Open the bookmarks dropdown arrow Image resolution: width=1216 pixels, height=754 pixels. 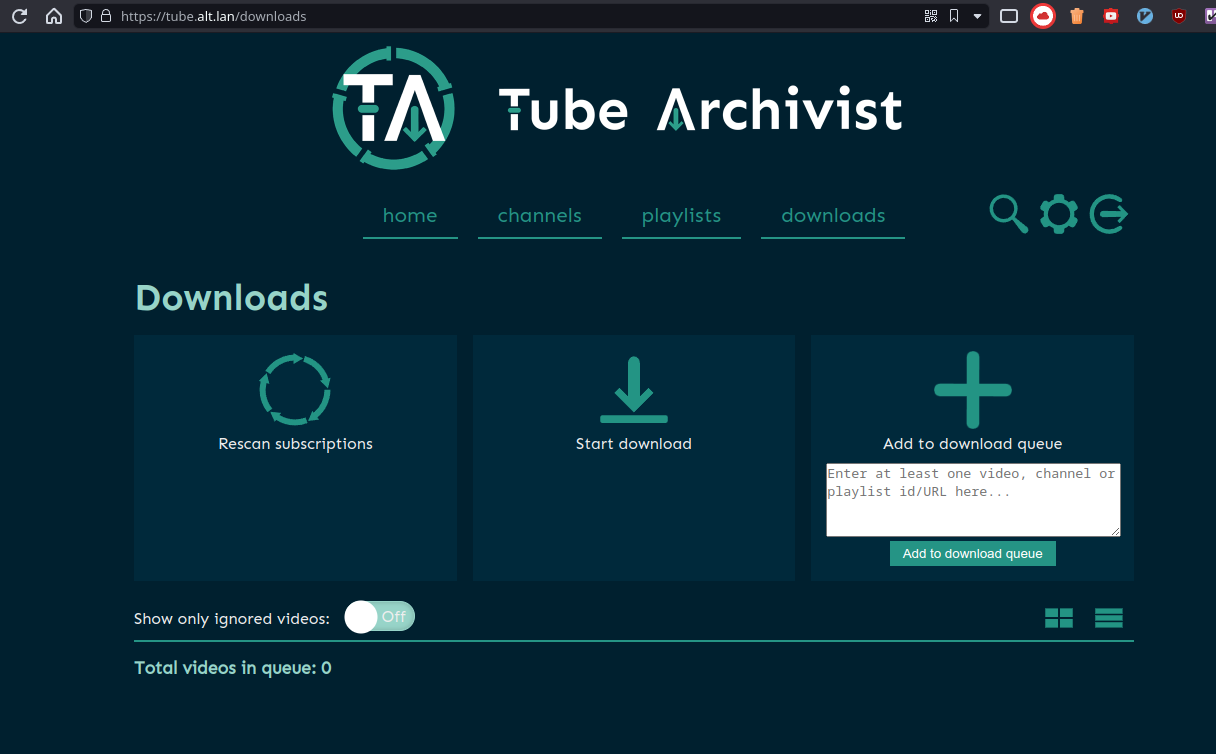pyautogui.click(x=978, y=16)
